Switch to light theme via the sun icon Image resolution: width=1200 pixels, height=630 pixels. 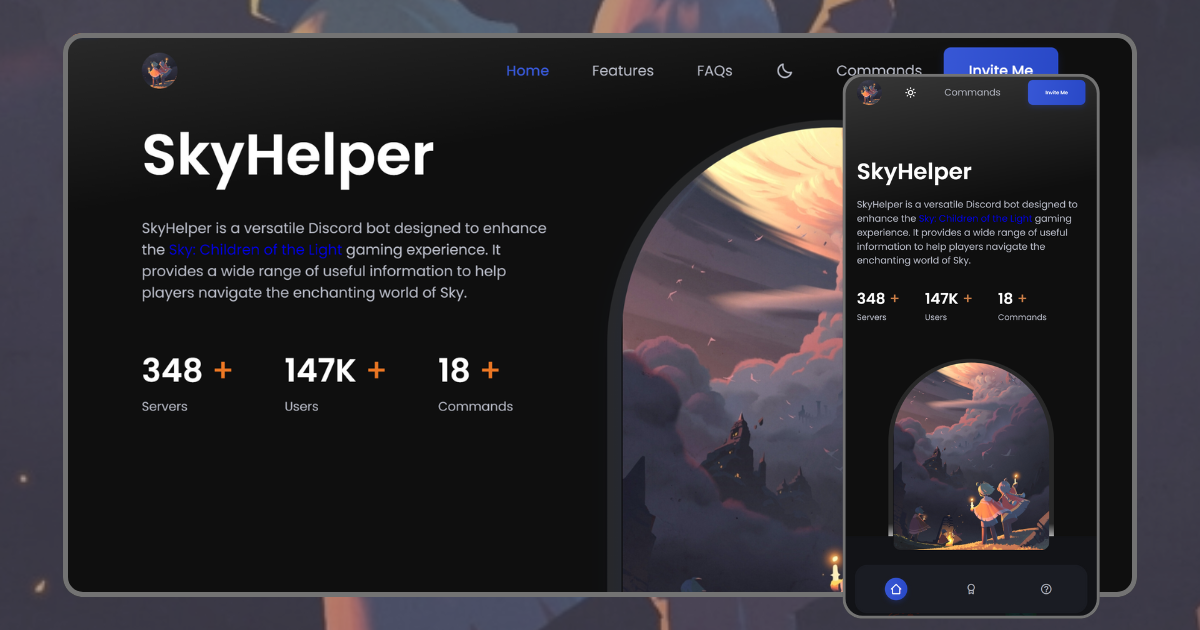coord(911,92)
